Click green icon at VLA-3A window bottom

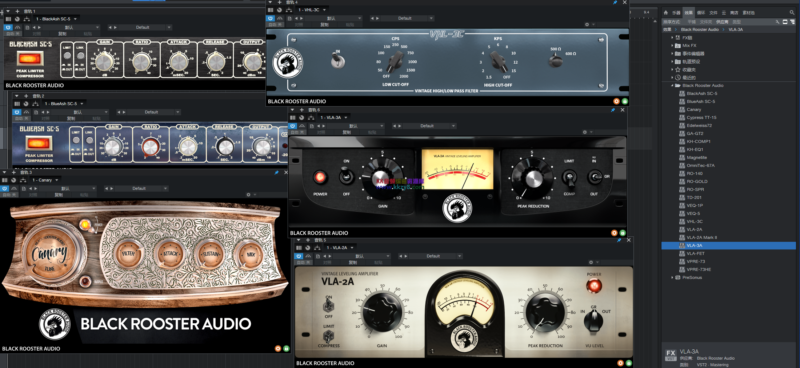click(x=623, y=233)
